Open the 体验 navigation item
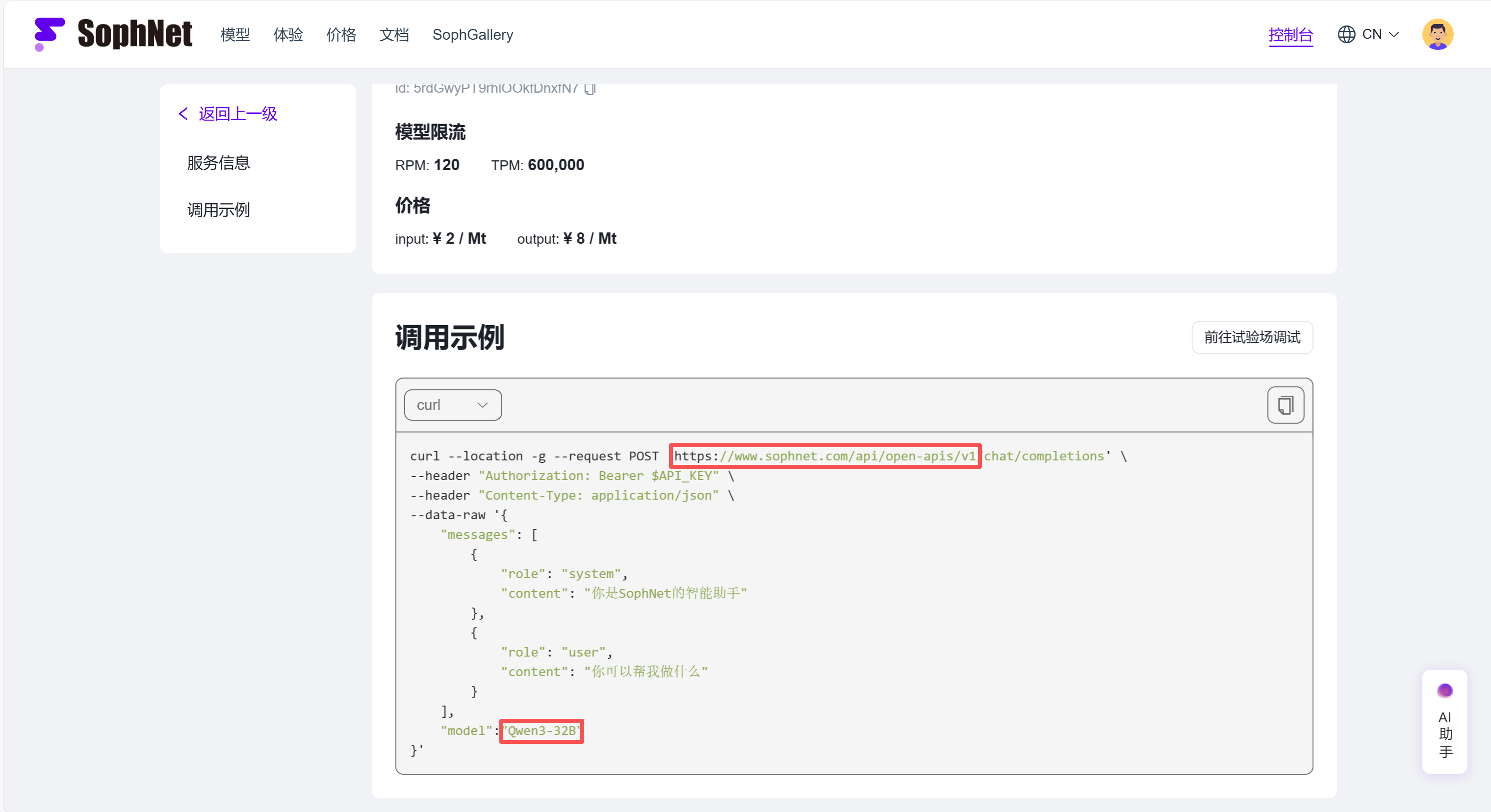 click(288, 35)
